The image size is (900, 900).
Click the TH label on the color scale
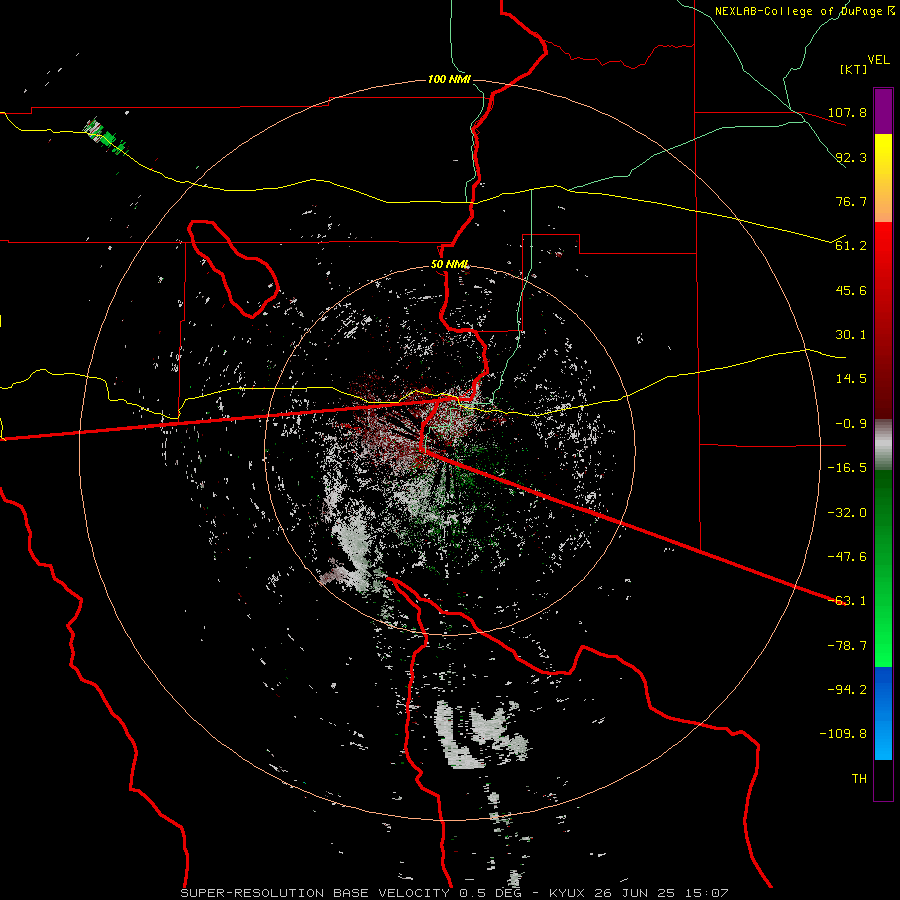[x=859, y=779]
